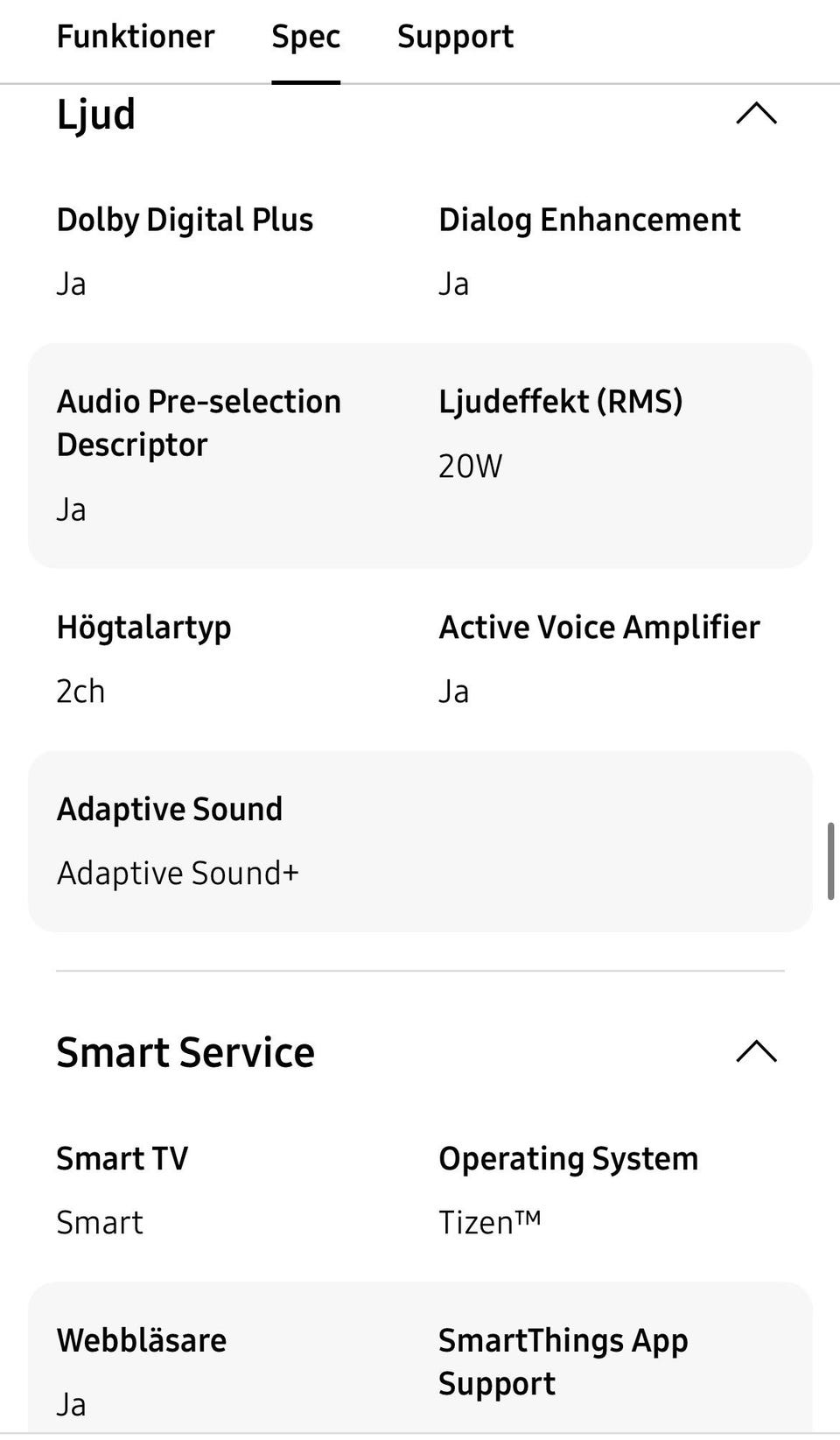This screenshot has width=840, height=1440.
Task: Tap the Webbläsare spec label
Action: point(141,1341)
